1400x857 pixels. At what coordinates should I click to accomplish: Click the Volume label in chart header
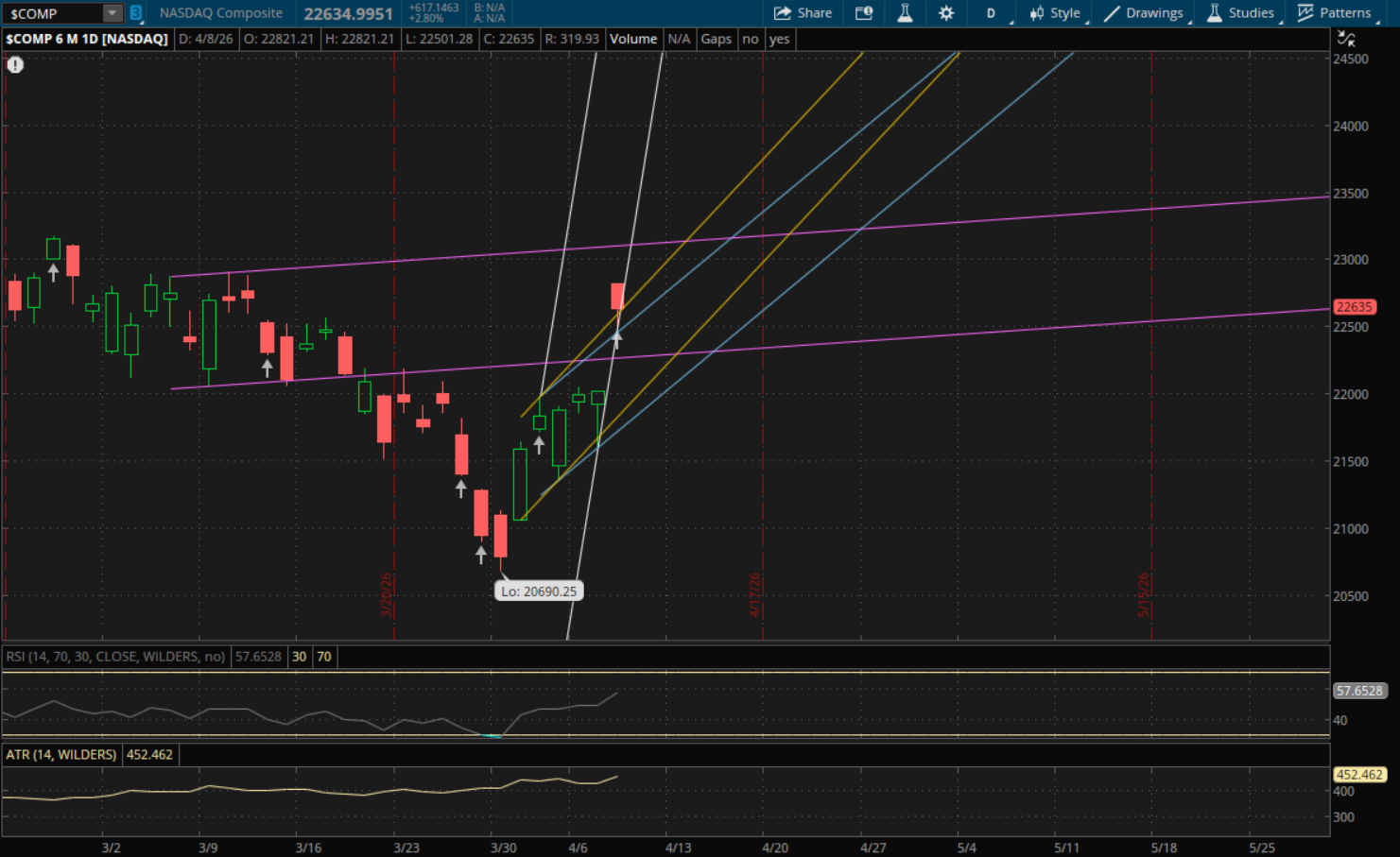632,39
